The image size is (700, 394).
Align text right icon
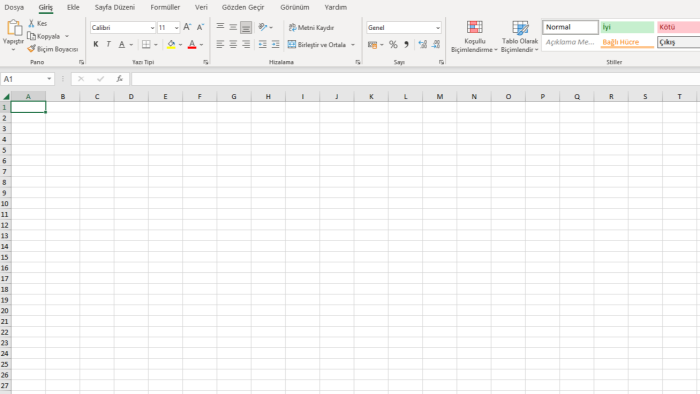coord(246,44)
